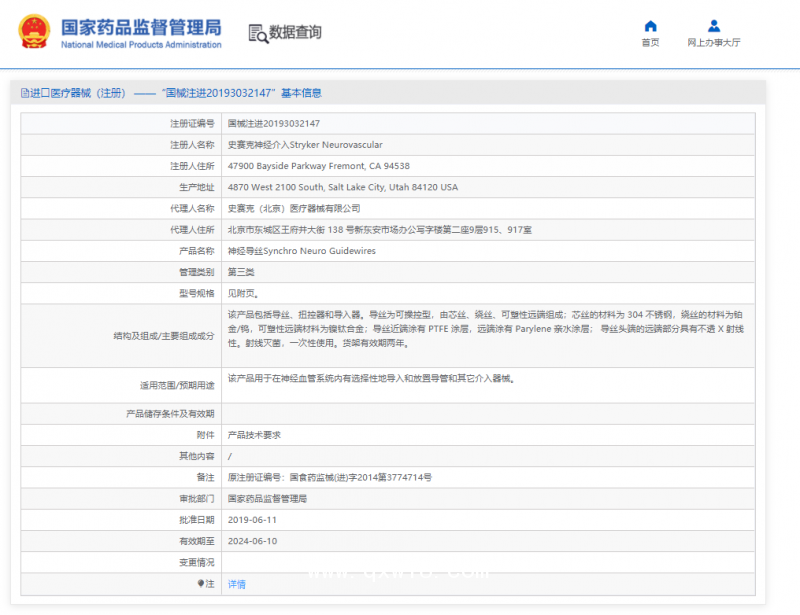Image resolution: width=800 pixels, height=615 pixels.
Task: Click the home icon above 首页
Action: coord(651,25)
